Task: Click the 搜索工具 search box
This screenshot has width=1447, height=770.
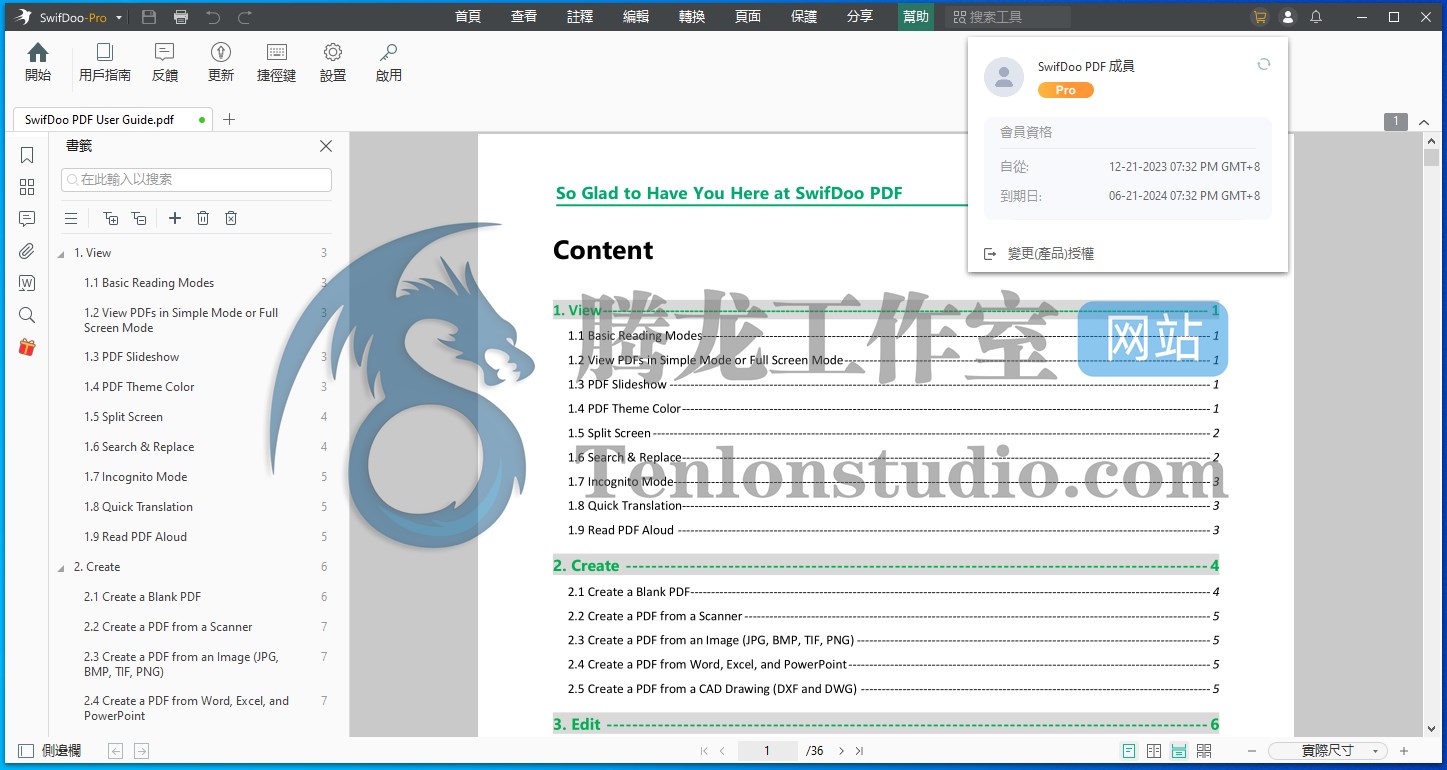Action: [1008, 17]
